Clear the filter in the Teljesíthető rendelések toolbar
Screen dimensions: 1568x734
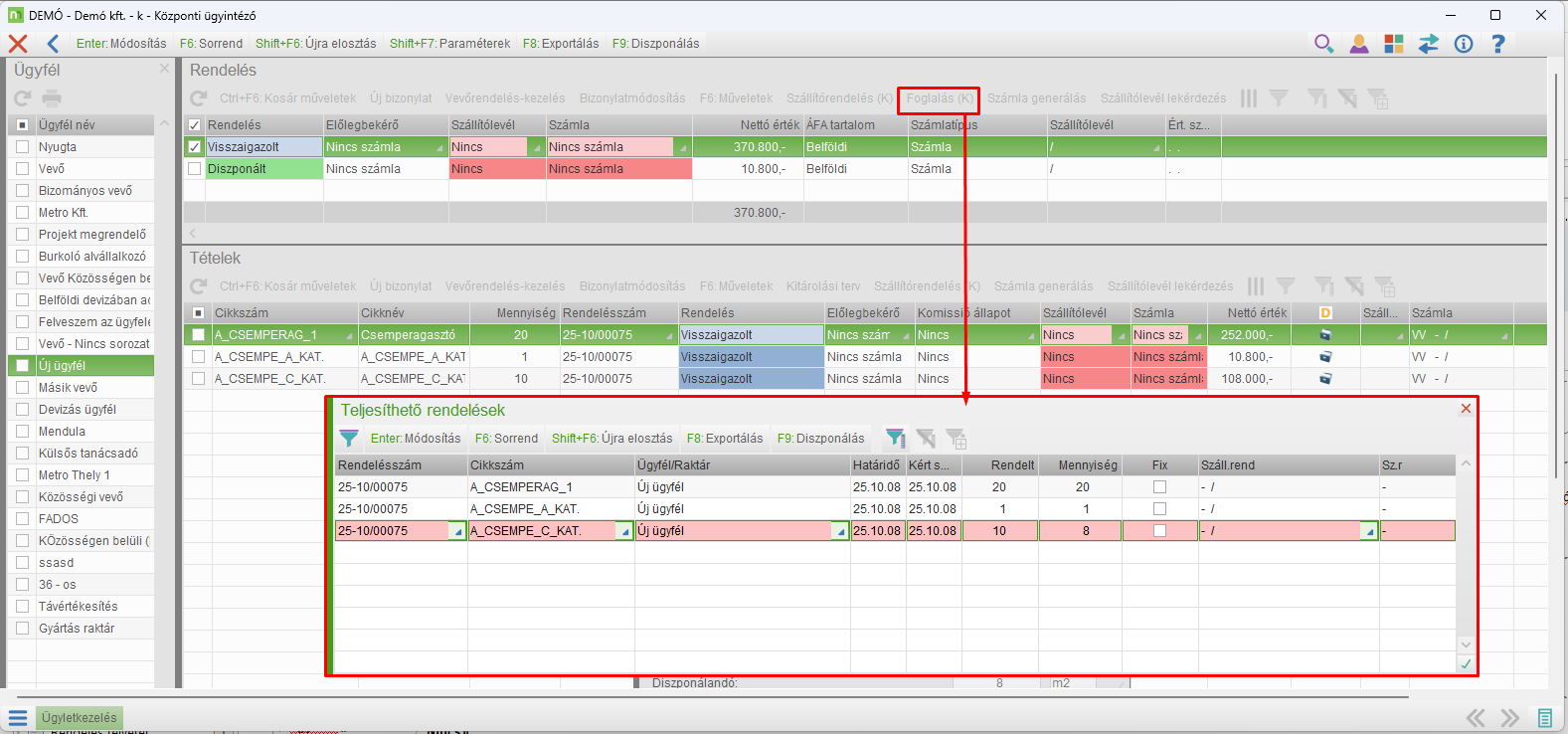tap(926, 439)
